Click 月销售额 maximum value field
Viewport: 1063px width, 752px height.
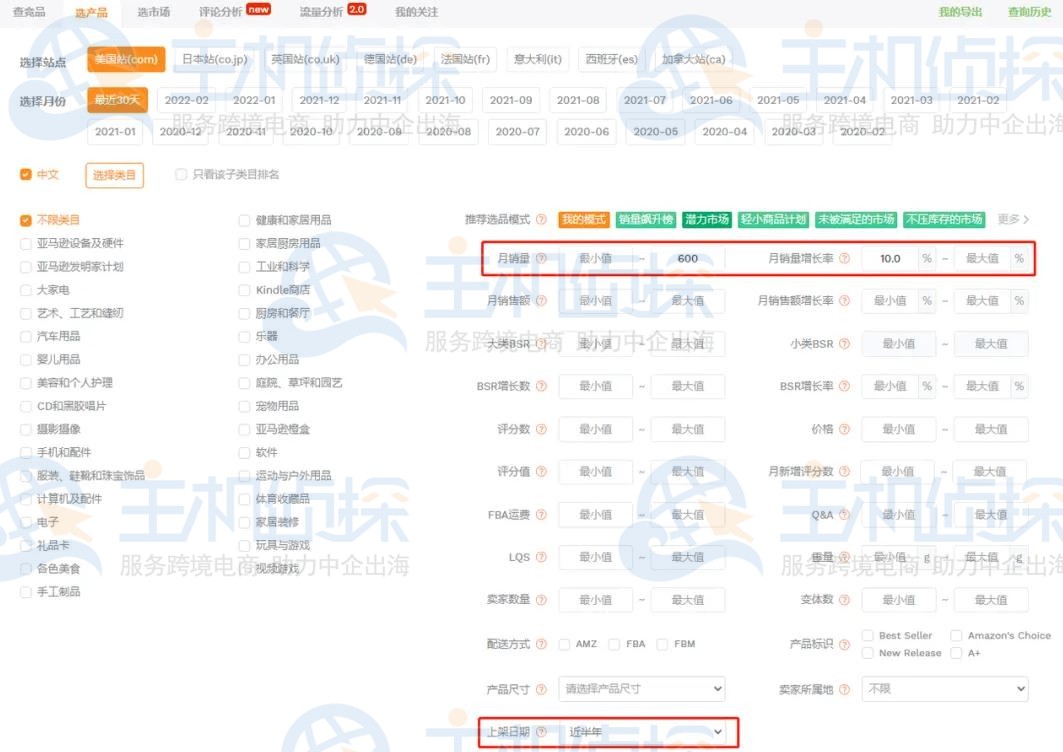click(x=688, y=300)
